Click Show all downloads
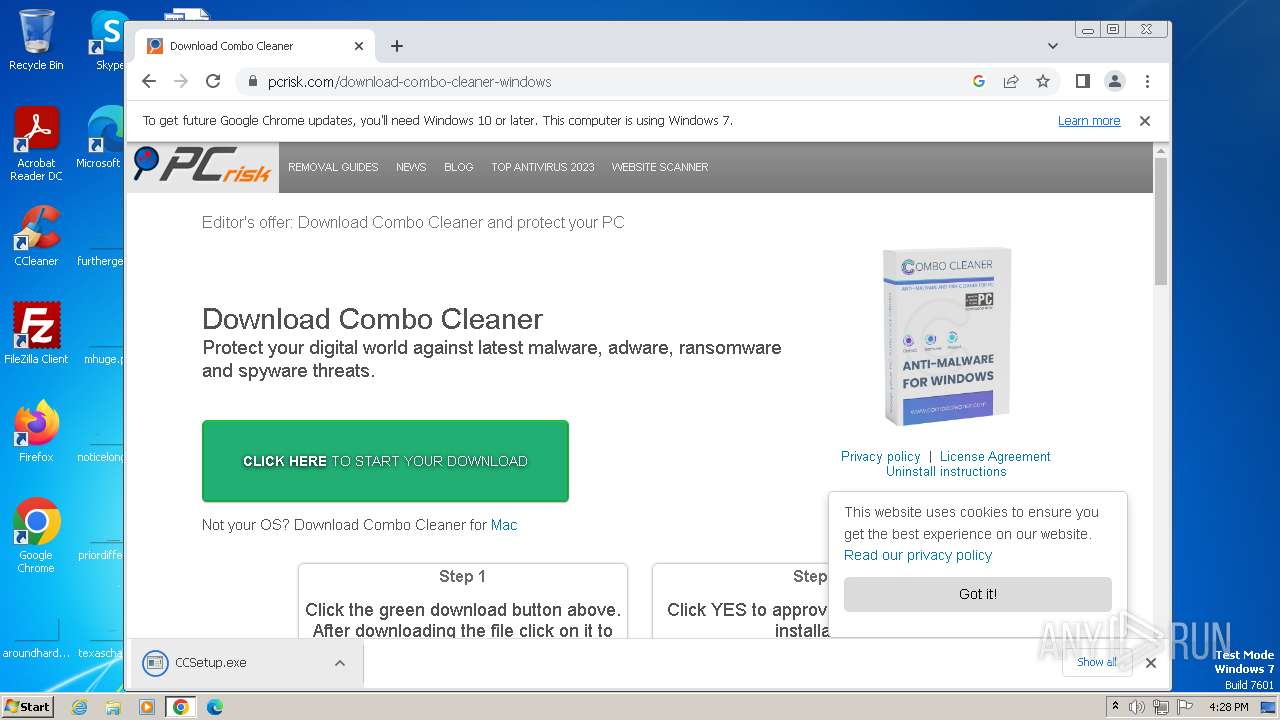This screenshot has height=720, width=1280. click(x=1097, y=662)
